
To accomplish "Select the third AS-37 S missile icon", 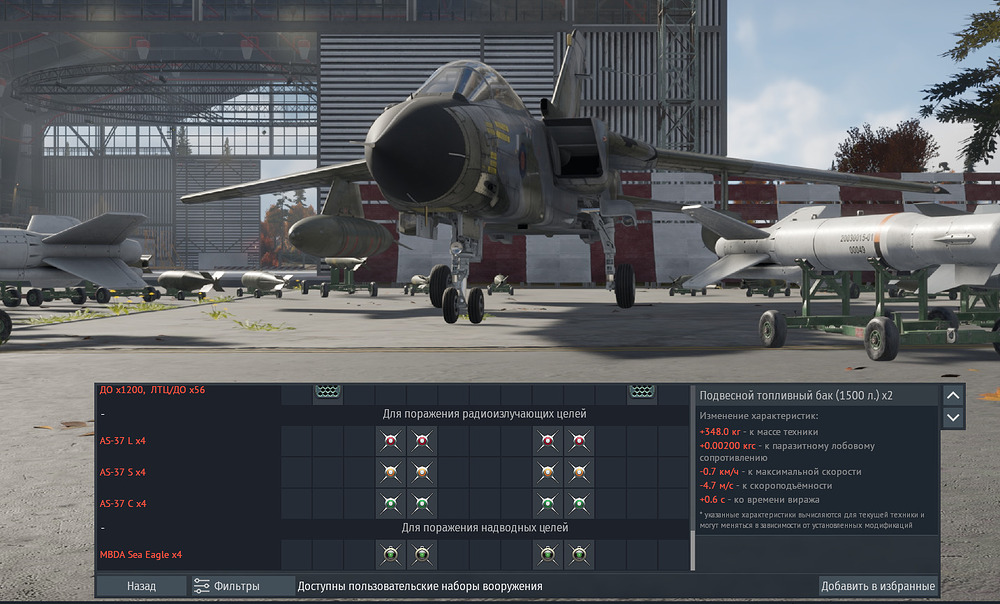I will pos(547,472).
